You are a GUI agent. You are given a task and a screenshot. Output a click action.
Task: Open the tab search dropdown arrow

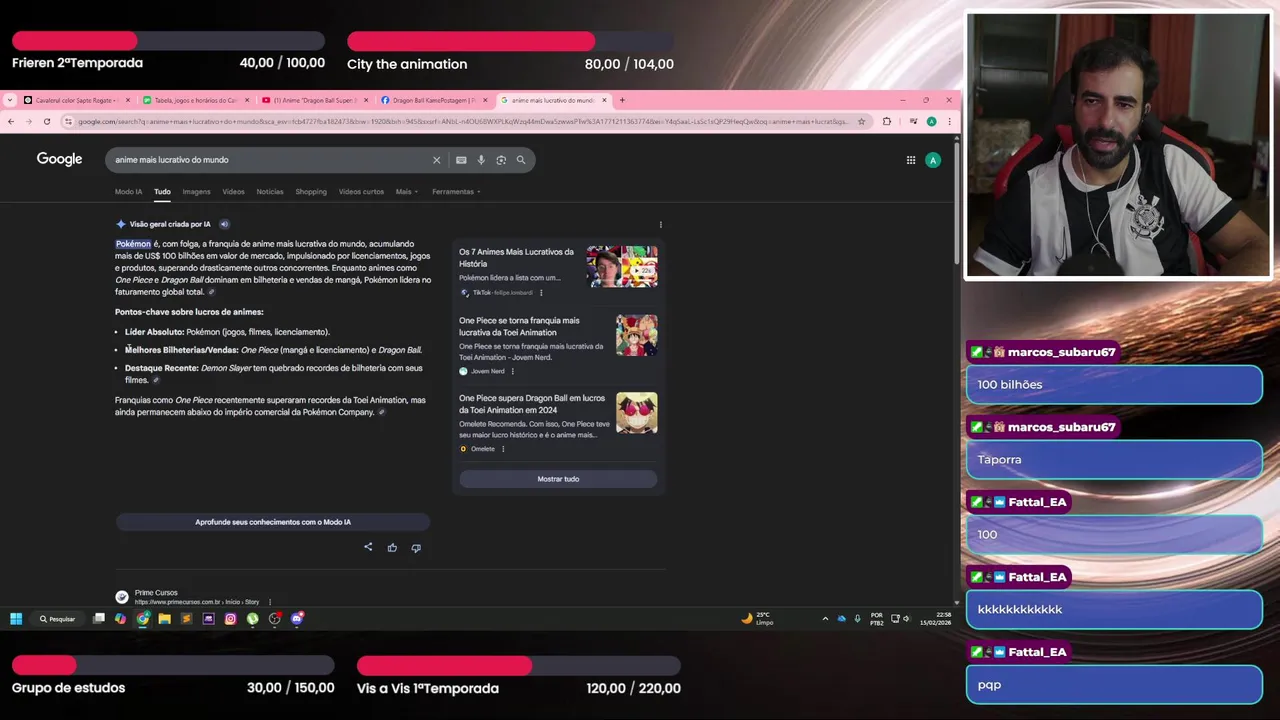pyautogui.click(x=8, y=100)
